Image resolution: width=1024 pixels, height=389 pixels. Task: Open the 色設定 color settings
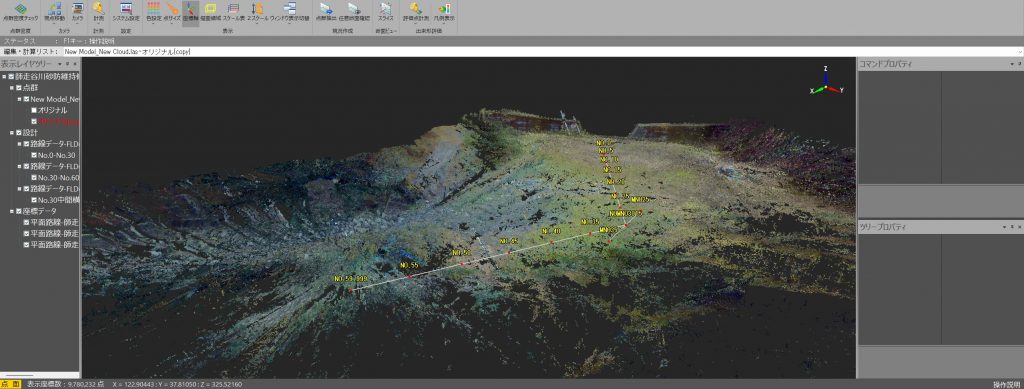coord(153,12)
